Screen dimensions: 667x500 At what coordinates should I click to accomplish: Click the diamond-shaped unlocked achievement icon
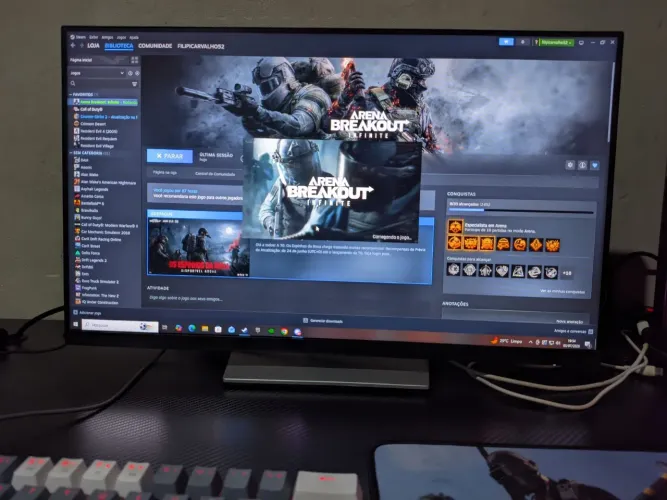click(x=536, y=245)
